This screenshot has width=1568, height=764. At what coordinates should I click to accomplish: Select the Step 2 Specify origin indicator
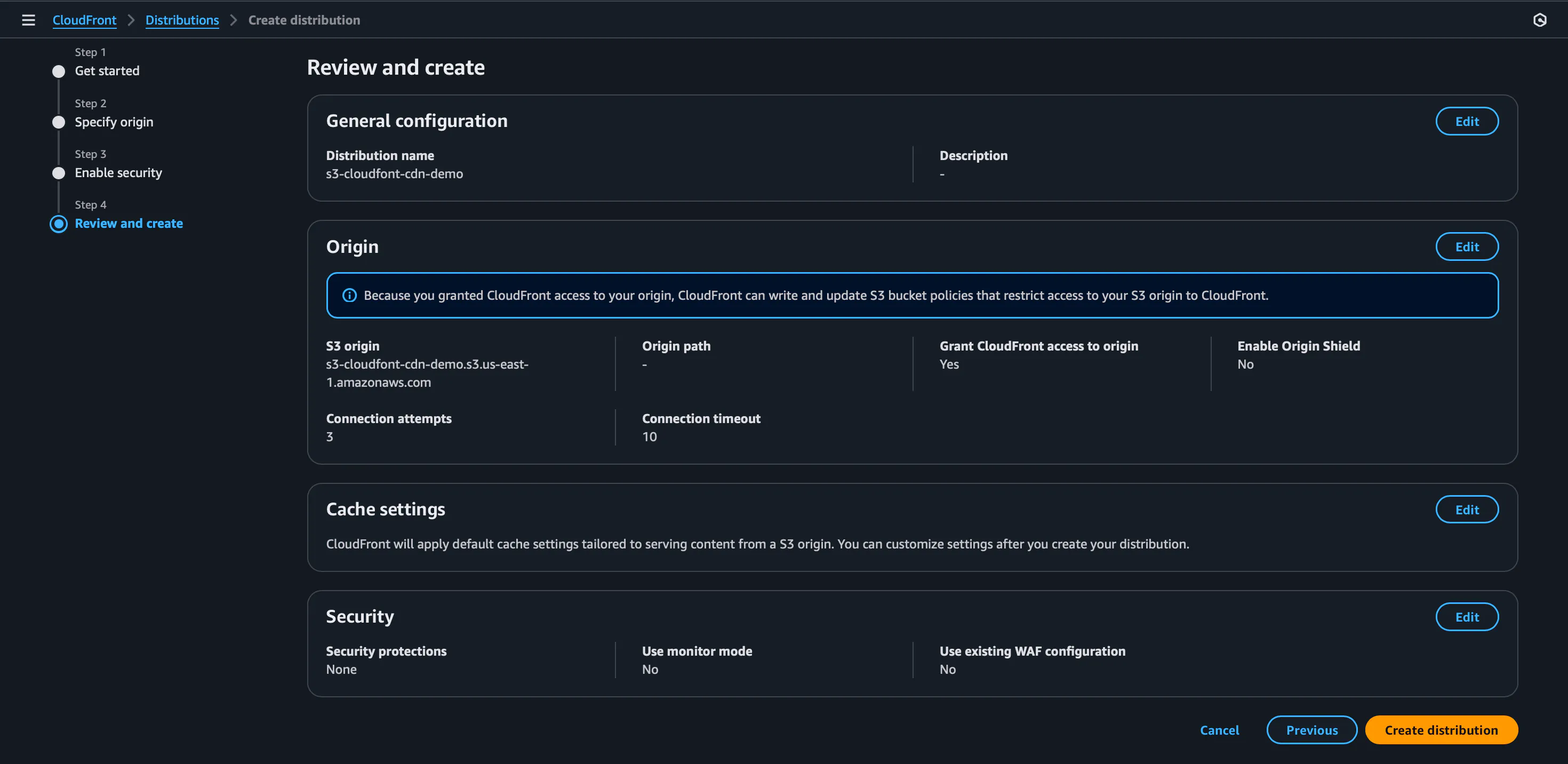(x=59, y=122)
